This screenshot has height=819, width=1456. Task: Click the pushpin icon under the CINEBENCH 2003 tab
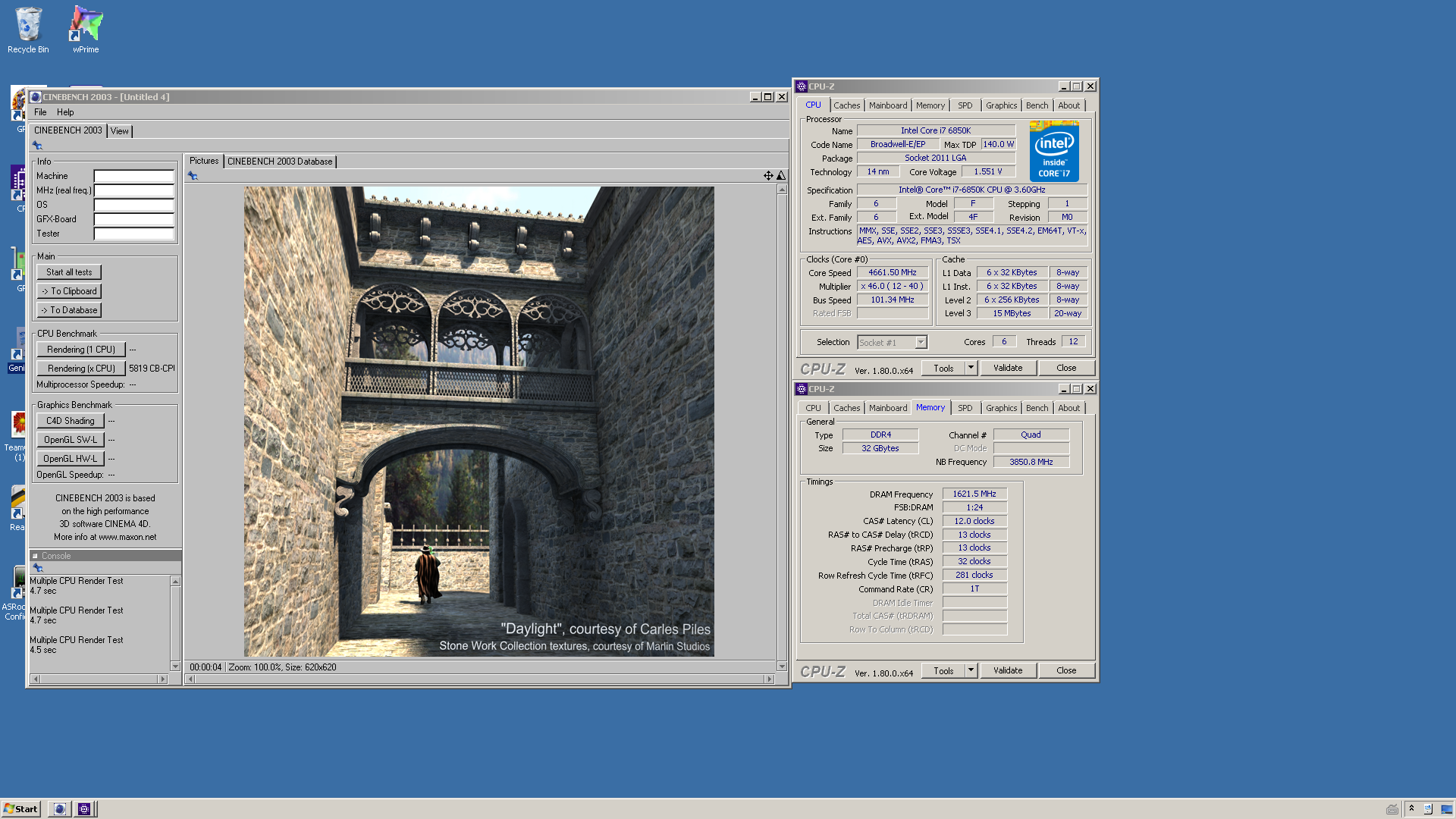tap(37, 146)
